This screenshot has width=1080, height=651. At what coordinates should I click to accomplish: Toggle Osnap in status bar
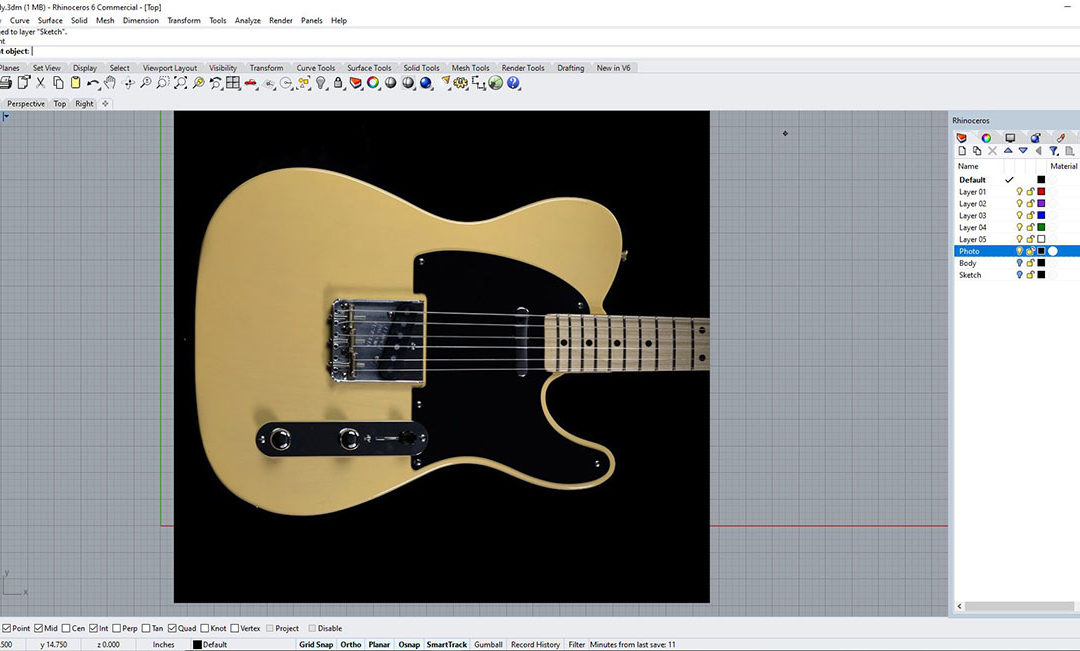coord(409,645)
